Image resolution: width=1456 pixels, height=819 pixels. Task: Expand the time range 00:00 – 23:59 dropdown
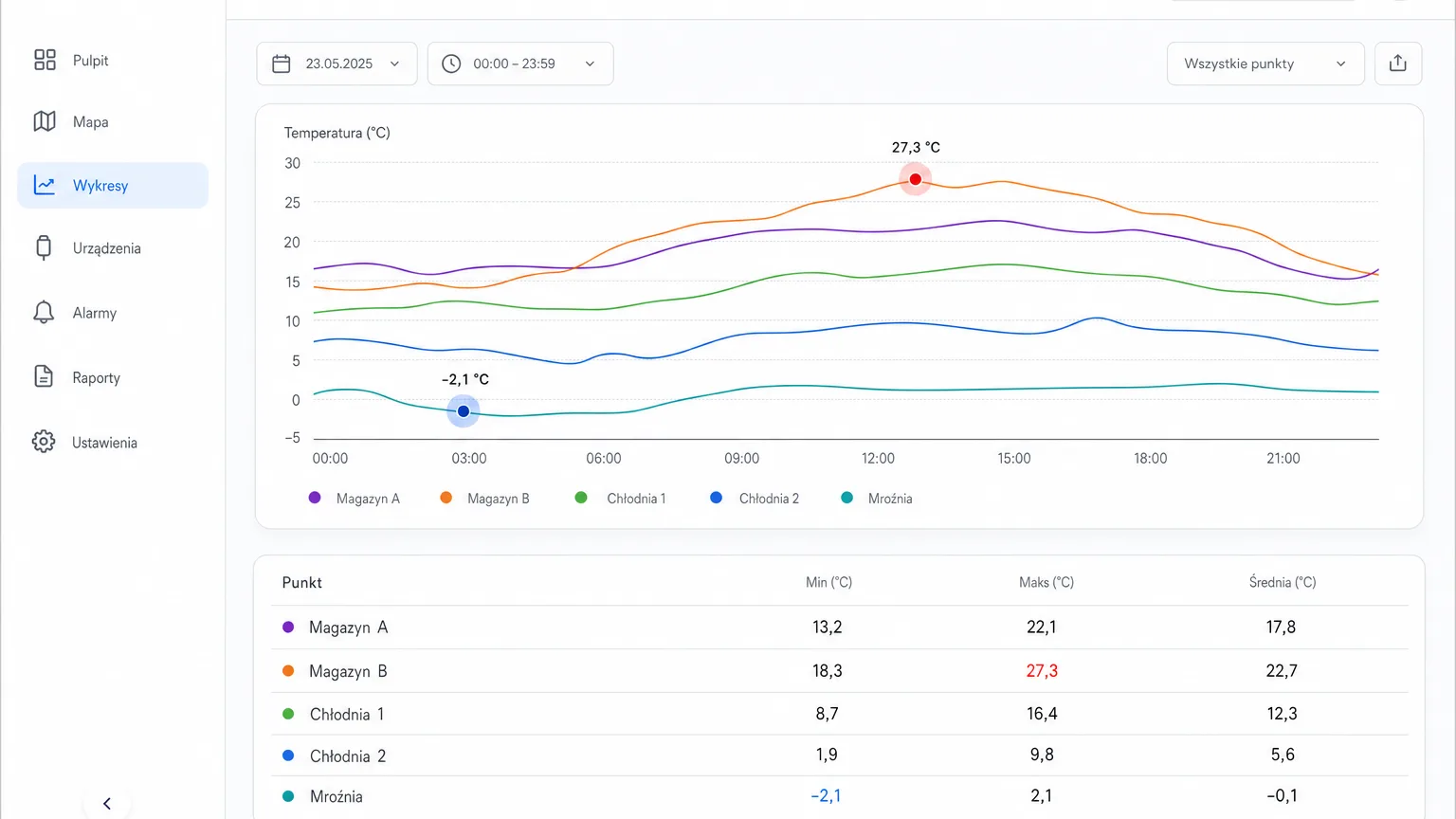click(520, 64)
